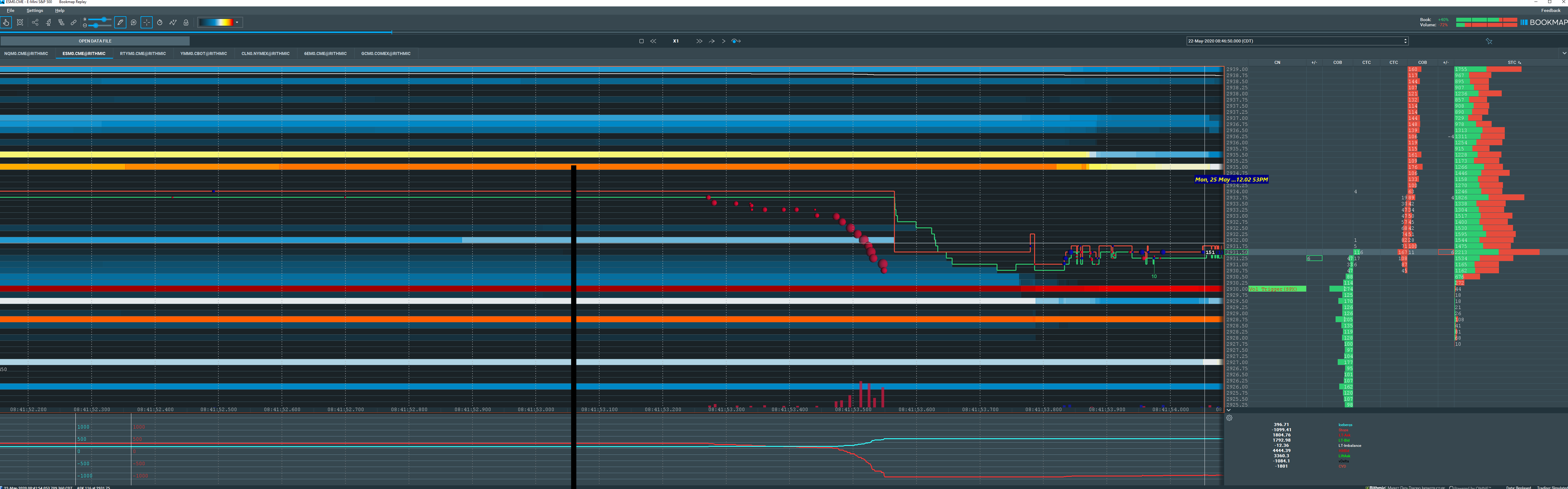Click the HitBid indicator label
Viewport: 1568px width, 489px height.
(x=1344, y=450)
